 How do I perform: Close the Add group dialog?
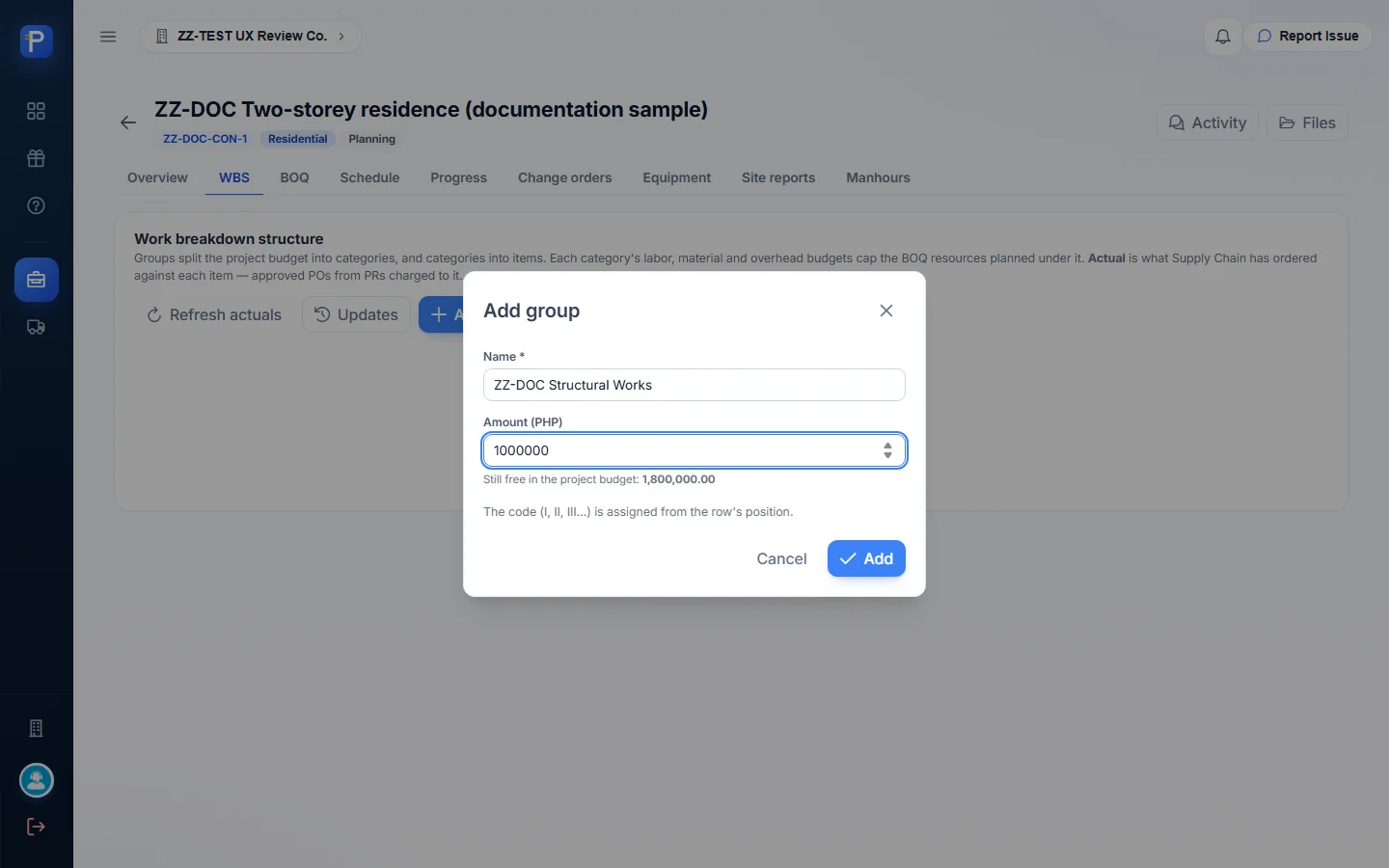[886, 311]
